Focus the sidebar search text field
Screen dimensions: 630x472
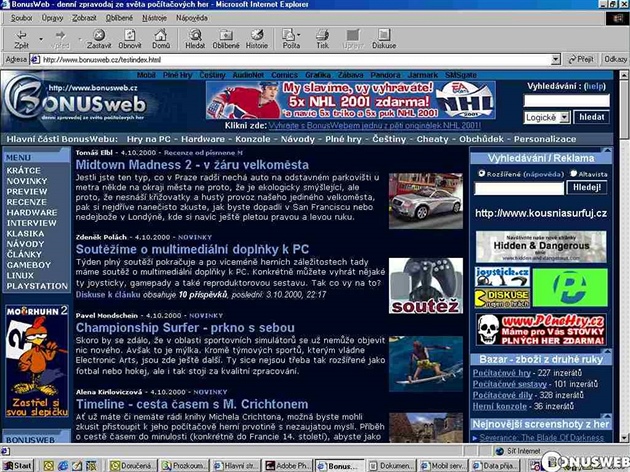tap(519, 188)
